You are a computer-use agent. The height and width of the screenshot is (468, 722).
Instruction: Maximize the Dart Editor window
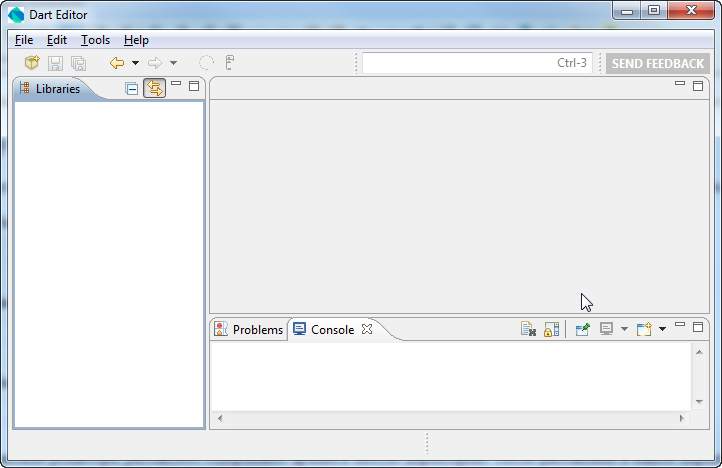[x=654, y=11]
